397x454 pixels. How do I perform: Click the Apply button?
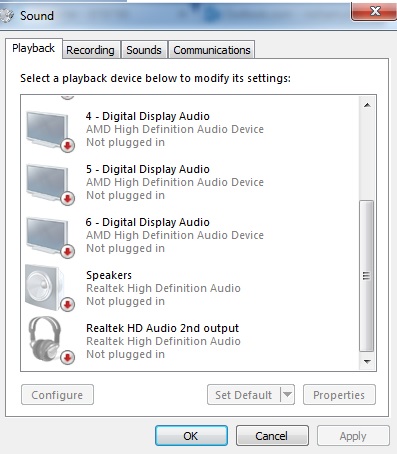353,436
